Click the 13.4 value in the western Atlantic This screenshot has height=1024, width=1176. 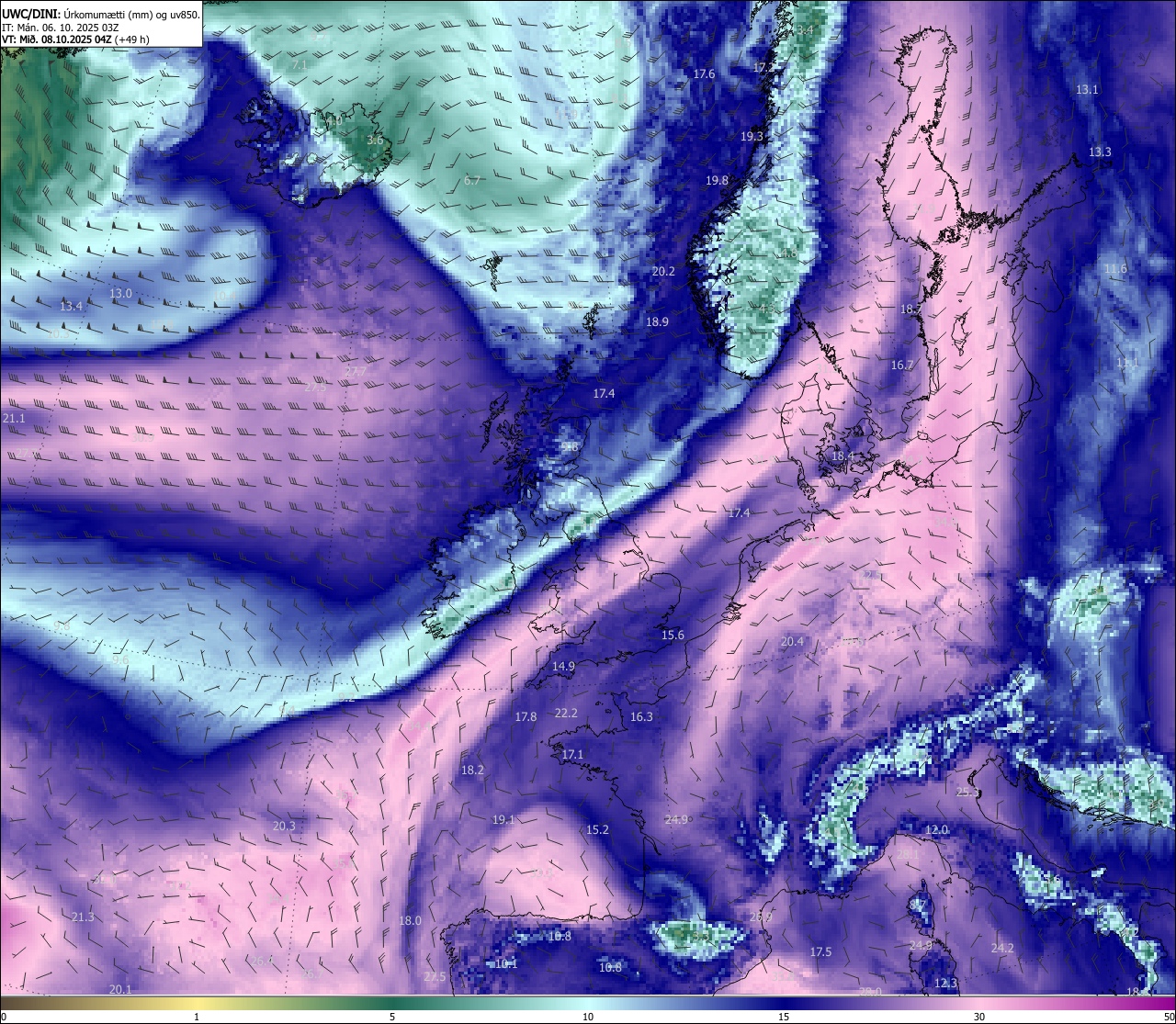coord(71,306)
